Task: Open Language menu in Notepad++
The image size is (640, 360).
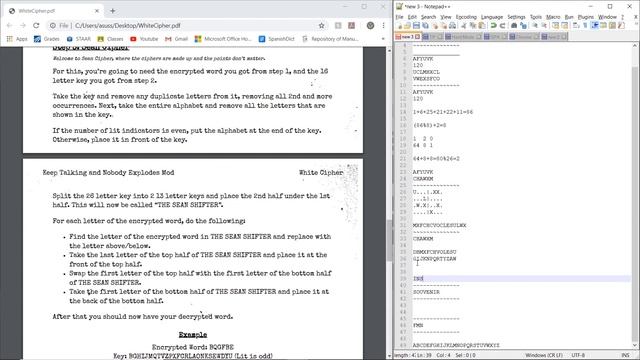Action: click(491, 17)
